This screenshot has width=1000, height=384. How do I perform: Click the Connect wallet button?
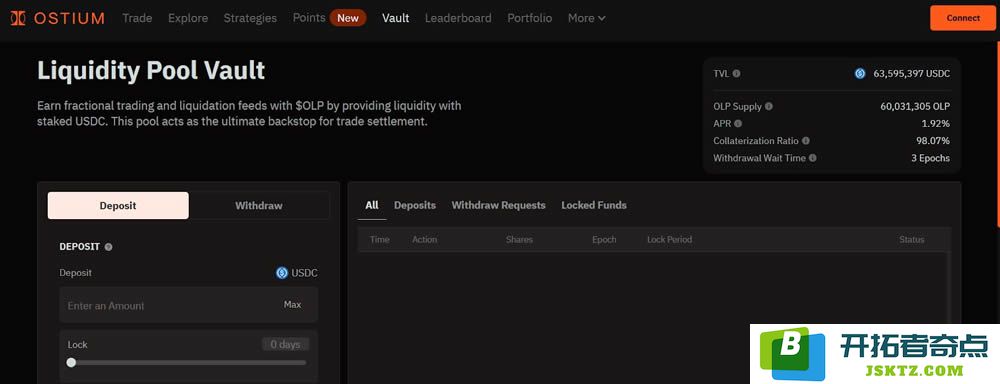tap(963, 18)
